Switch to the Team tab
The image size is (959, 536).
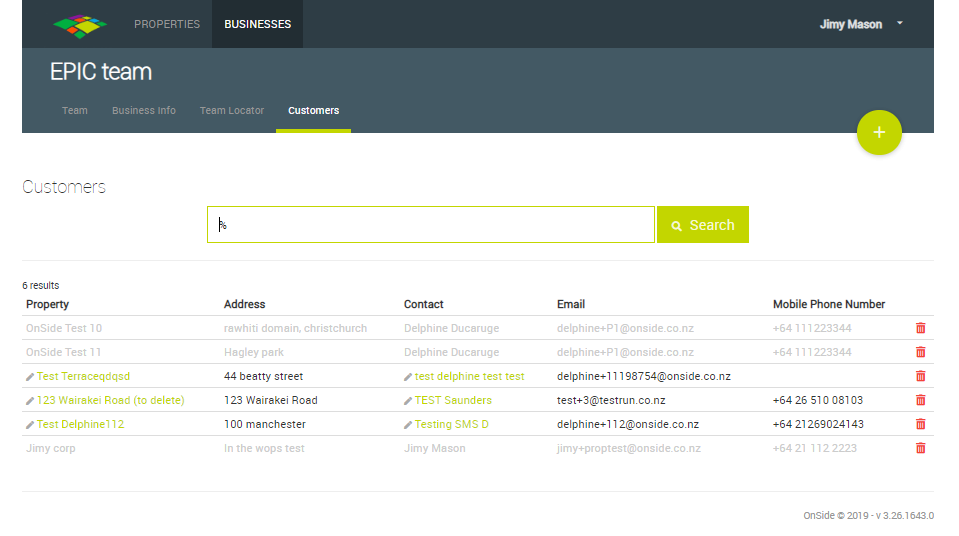click(x=75, y=110)
